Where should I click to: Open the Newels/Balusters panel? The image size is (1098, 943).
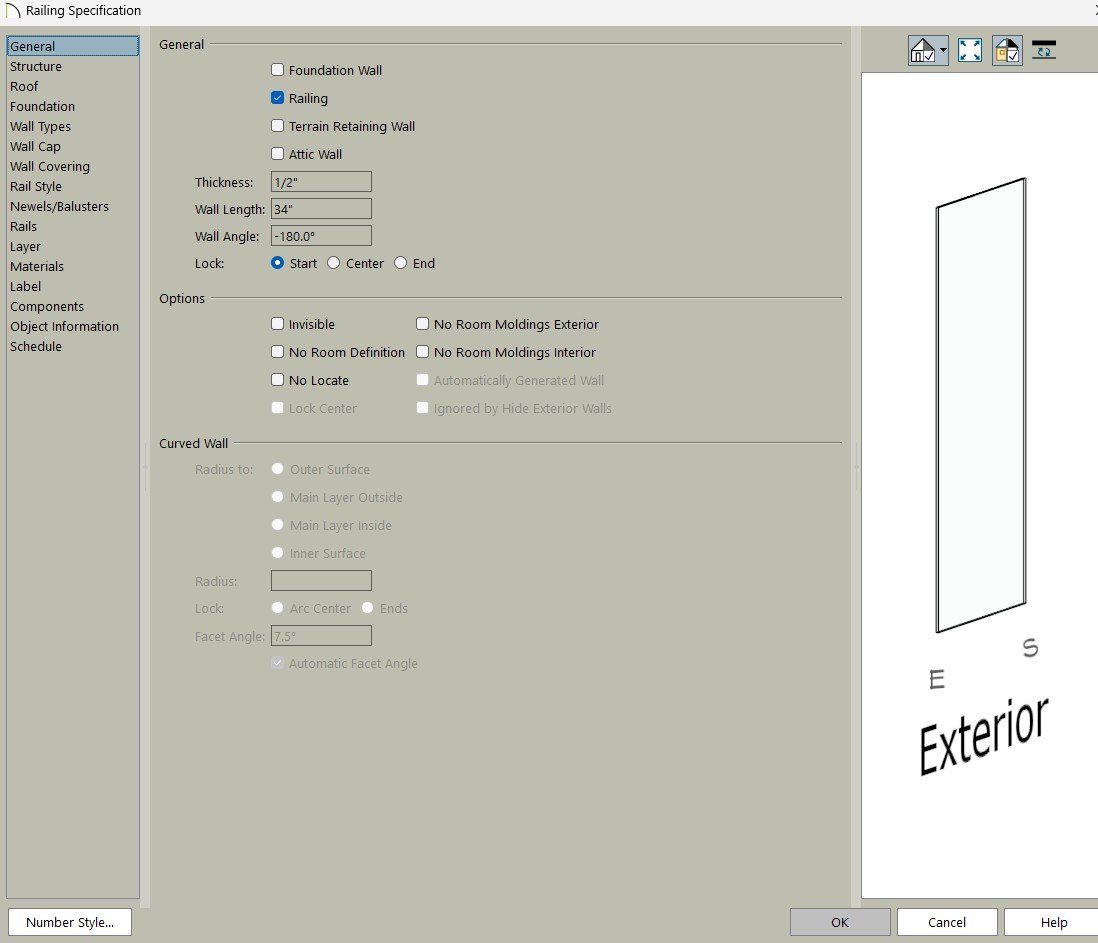tap(73, 207)
